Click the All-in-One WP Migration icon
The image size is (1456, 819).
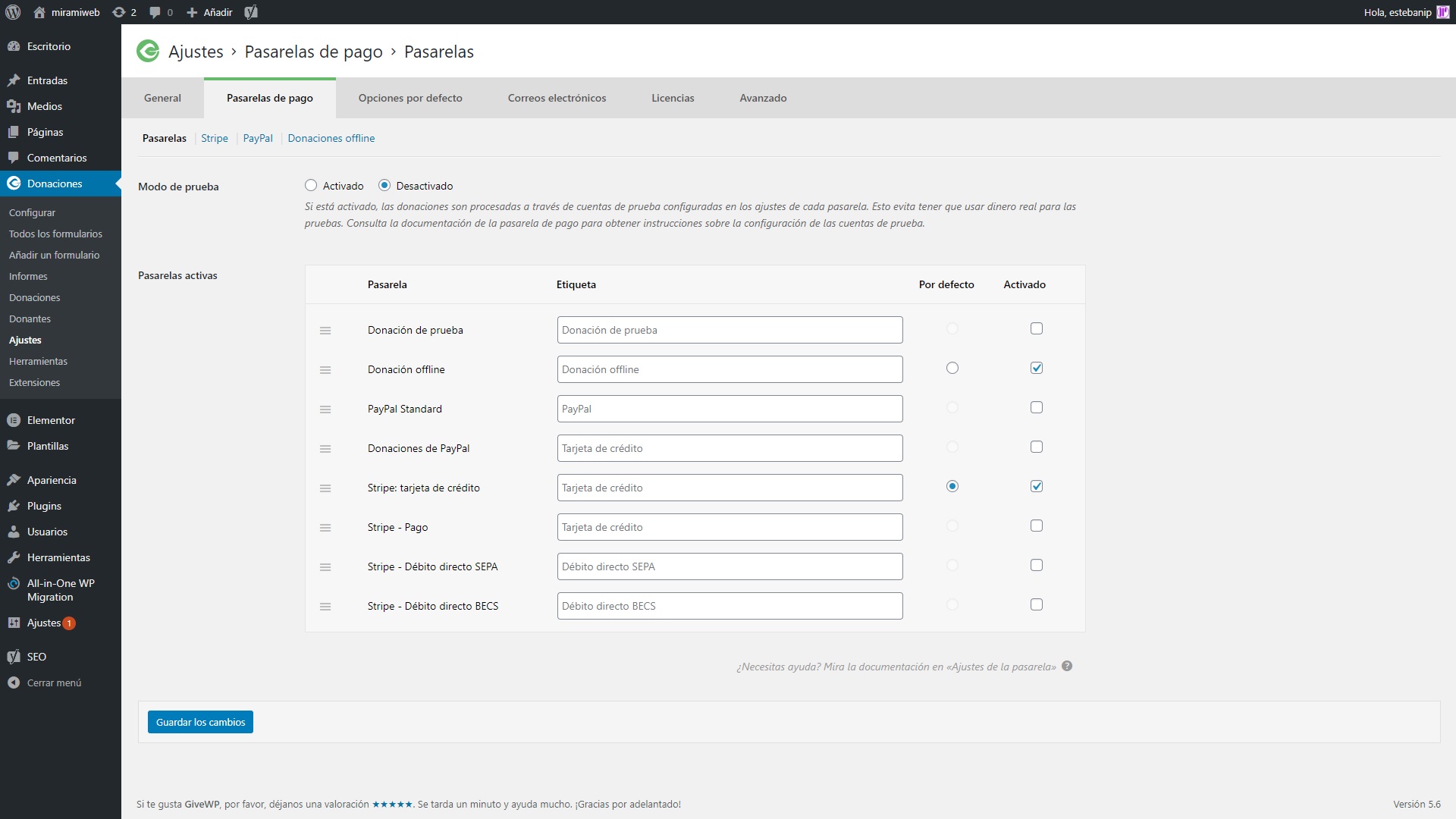(14, 583)
